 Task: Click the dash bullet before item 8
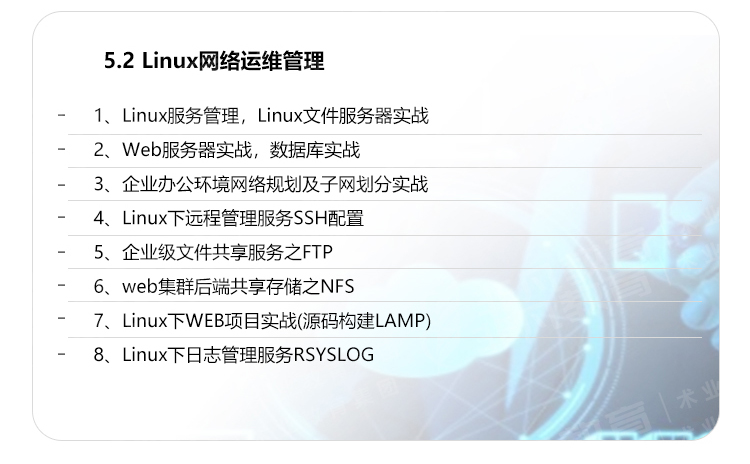click(62, 354)
